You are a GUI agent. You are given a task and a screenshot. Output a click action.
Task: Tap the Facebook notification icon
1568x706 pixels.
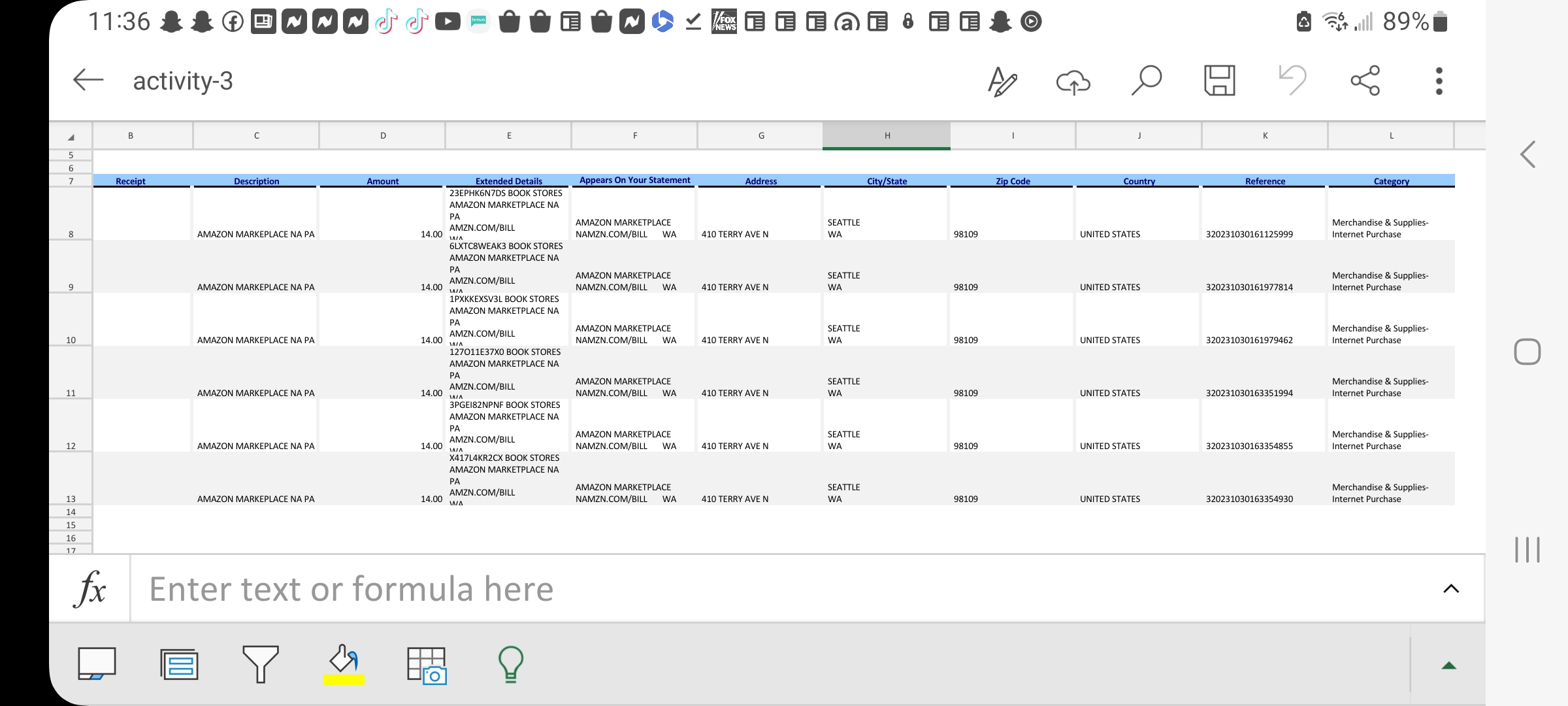tap(233, 22)
